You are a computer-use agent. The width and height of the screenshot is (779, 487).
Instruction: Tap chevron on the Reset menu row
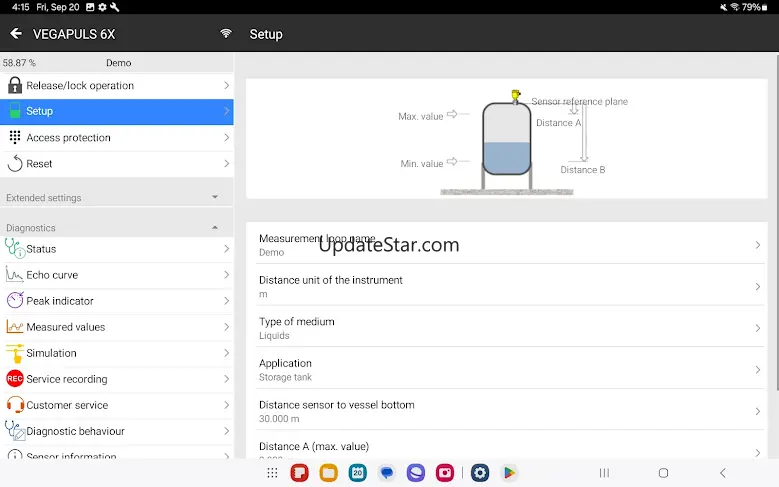click(227, 163)
